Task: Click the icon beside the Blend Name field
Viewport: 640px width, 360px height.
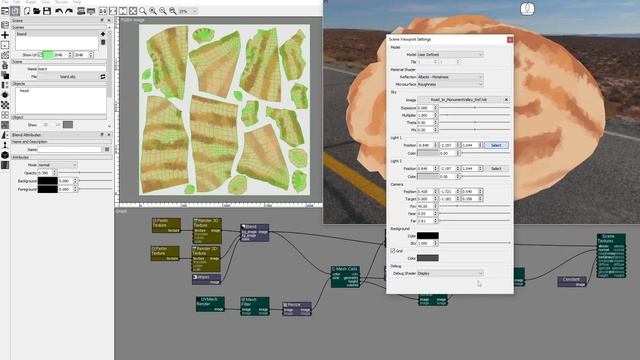Action: click(x=107, y=149)
